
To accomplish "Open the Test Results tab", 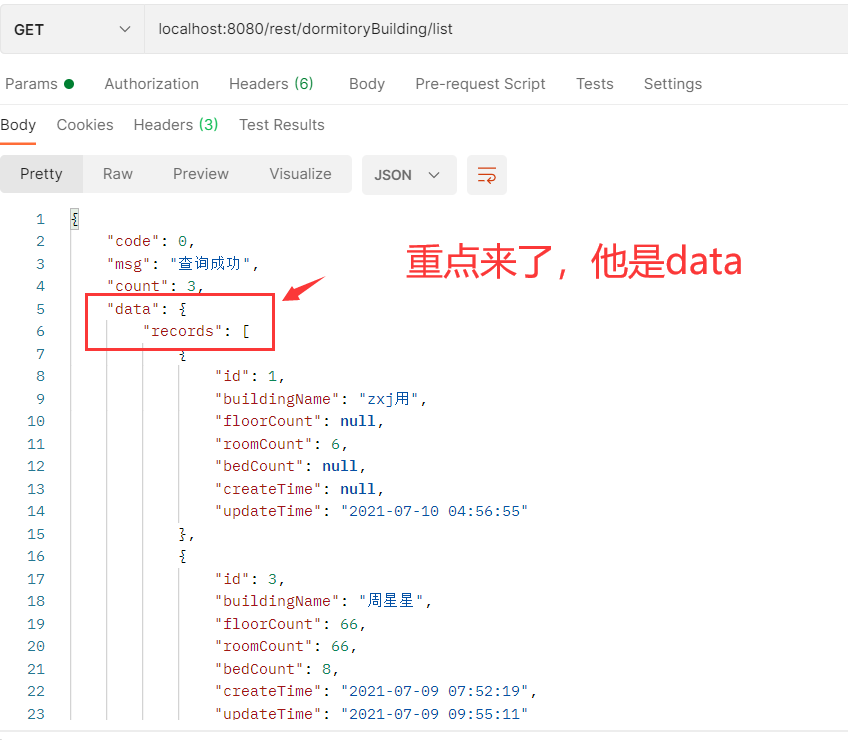I will coord(281,124).
